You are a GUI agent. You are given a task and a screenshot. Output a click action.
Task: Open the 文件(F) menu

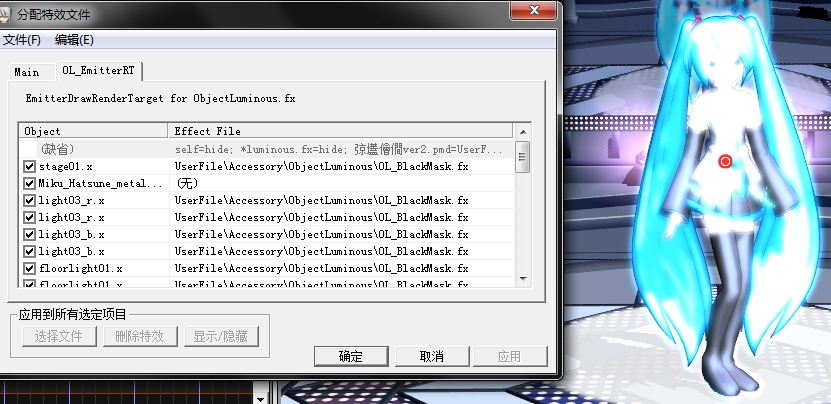click(22, 40)
